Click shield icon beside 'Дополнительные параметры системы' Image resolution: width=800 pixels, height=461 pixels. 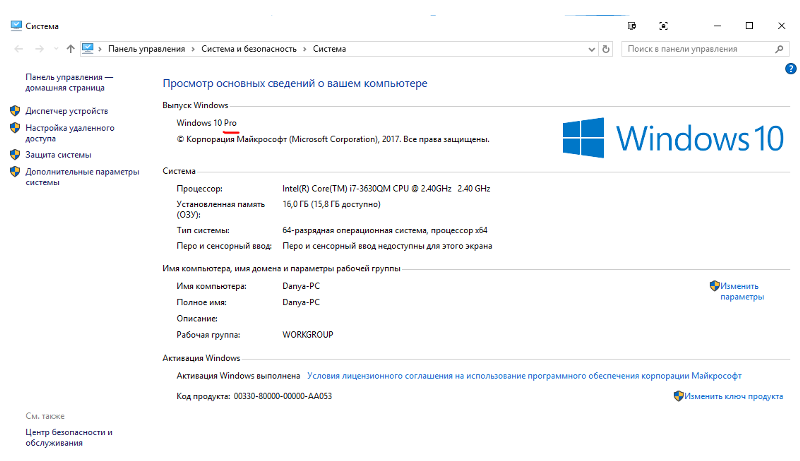(15, 171)
